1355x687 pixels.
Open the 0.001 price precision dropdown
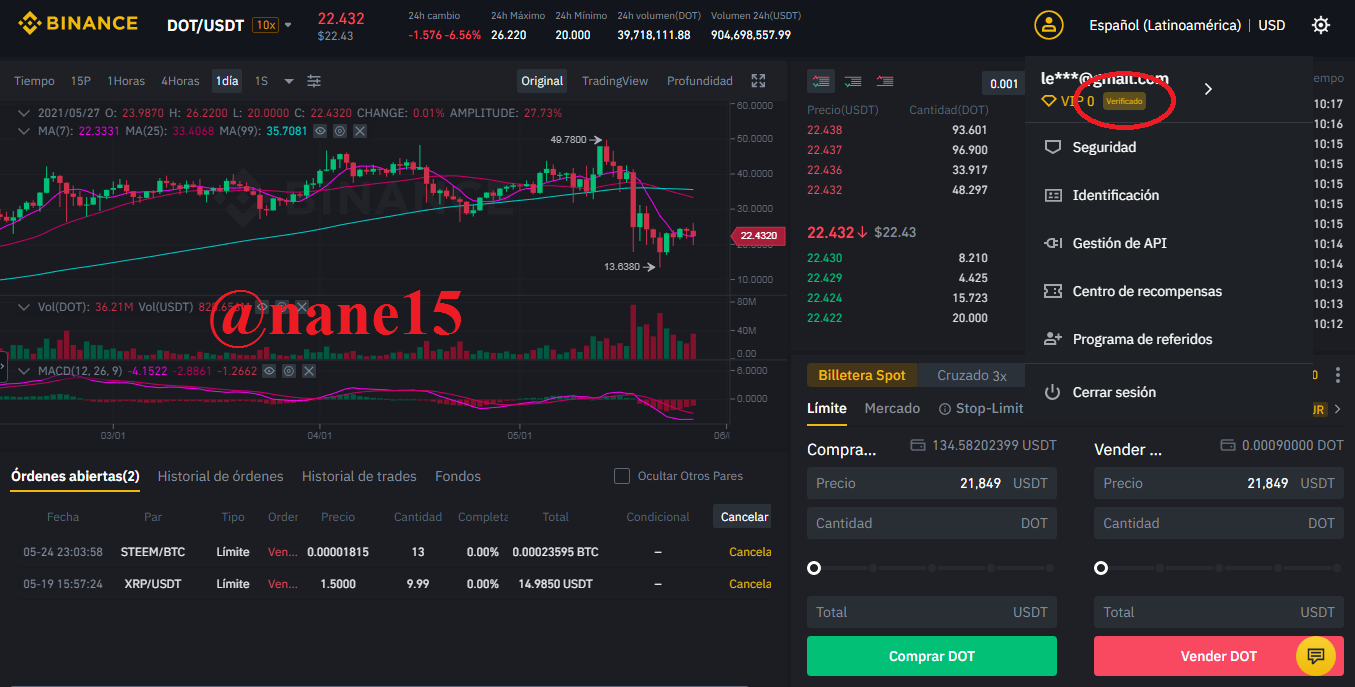(1002, 83)
